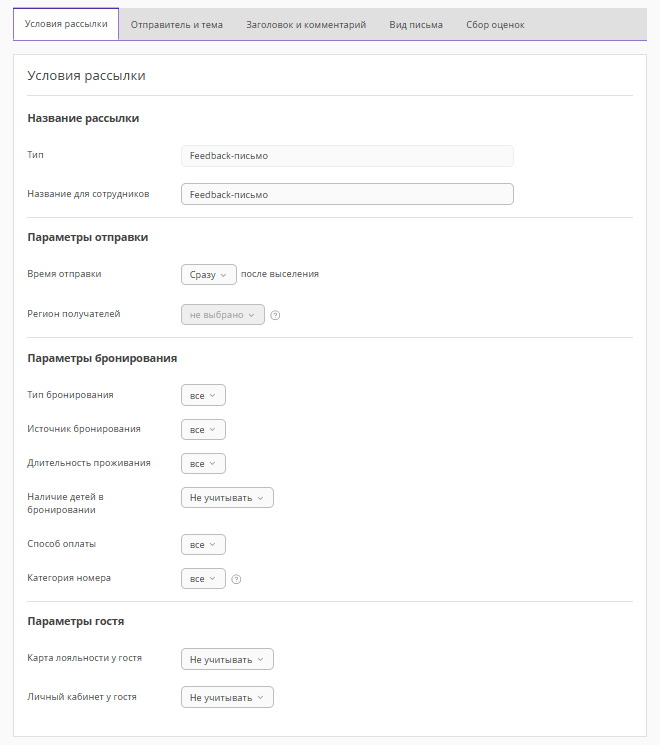660x745 pixels.
Task: Click help icon beside Категория номера
Action: click(x=236, y=579)
